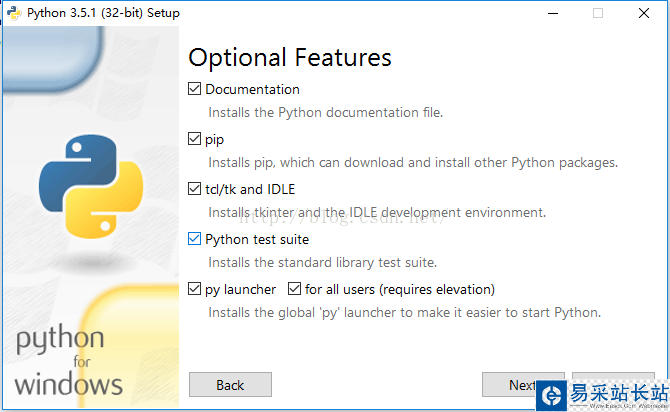The width and height of the screenshot is (670, 412).
Task: Click the standard library test suite description
Action: click(322, 262)
